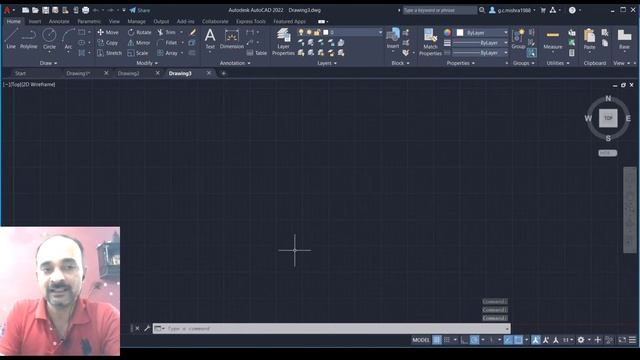The image size is (640, 360).
Task: Select the Arc tool
Action: (68, 39)
